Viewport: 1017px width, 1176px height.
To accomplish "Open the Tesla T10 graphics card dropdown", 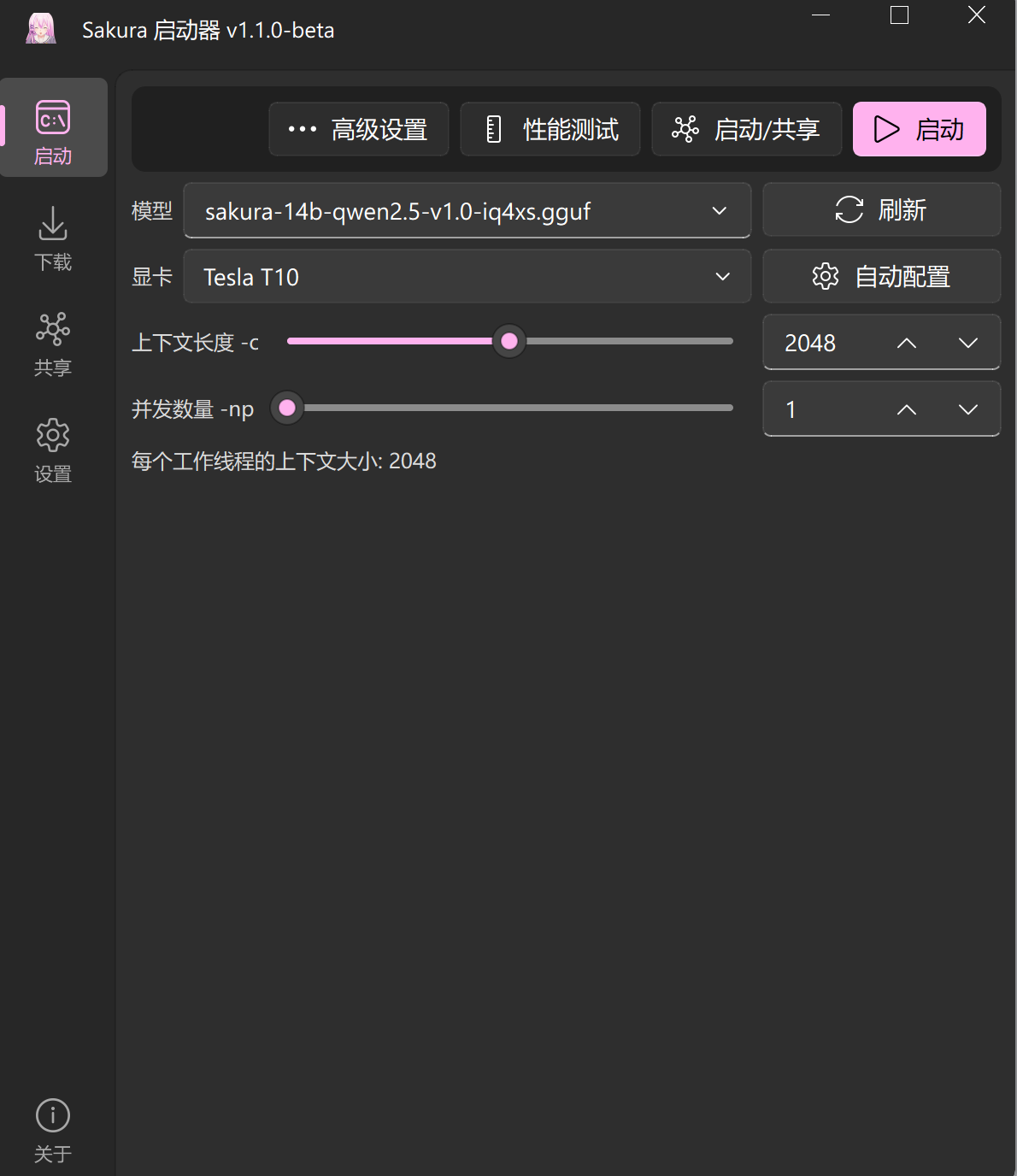I will pos(467,276).
